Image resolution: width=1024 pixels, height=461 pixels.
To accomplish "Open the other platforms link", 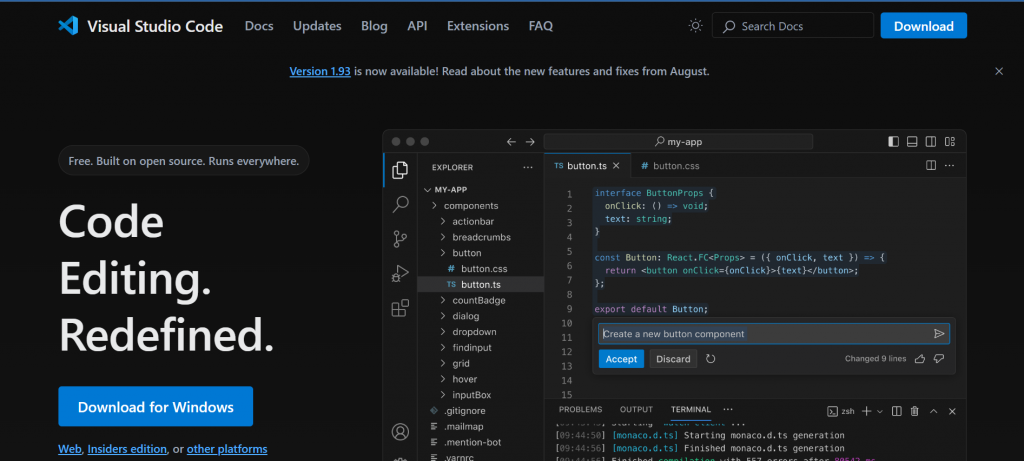I will click(227, 449).
